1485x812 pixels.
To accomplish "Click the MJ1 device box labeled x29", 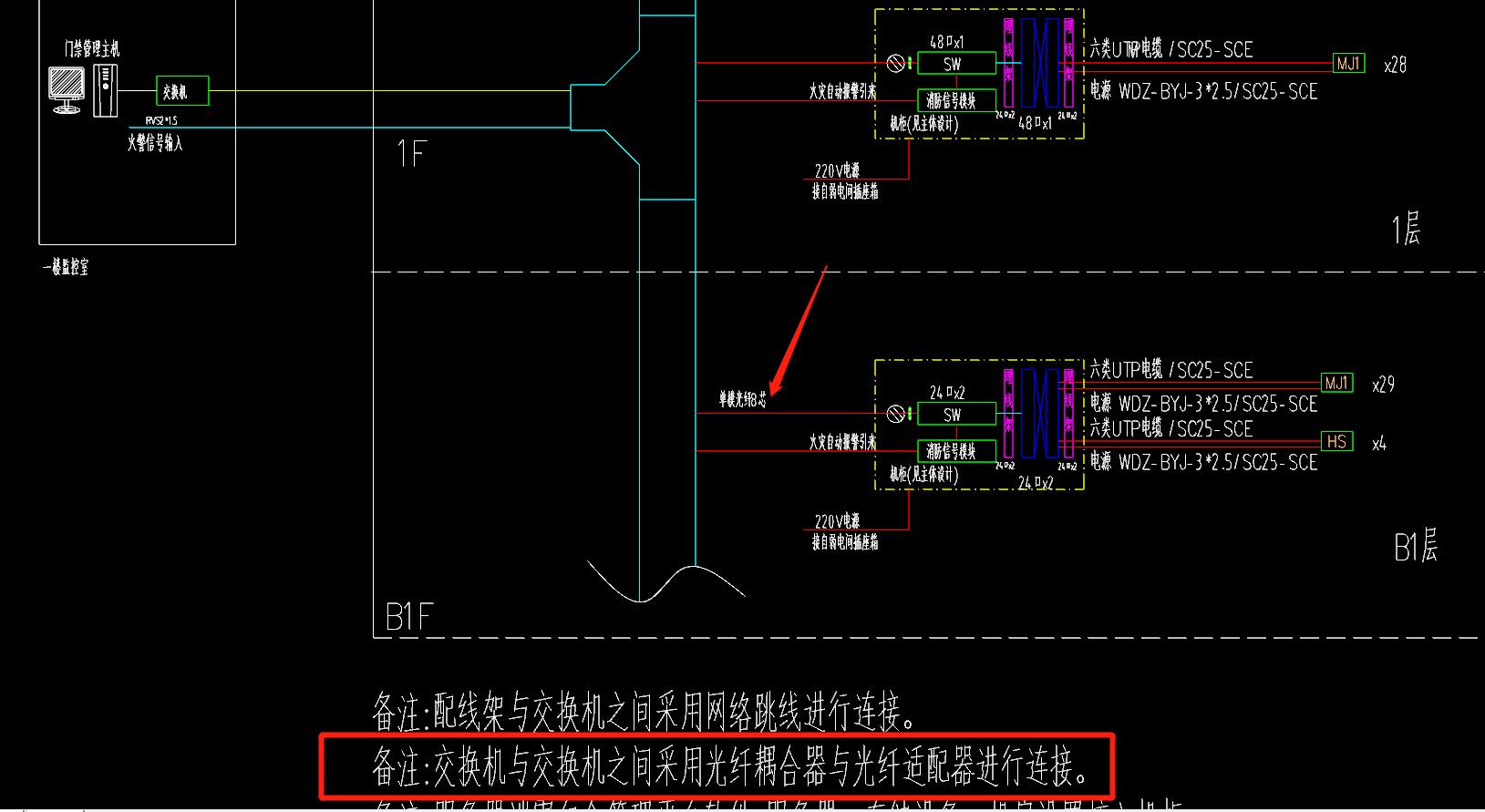I will pyautogui.click(x=1336, y=383).
